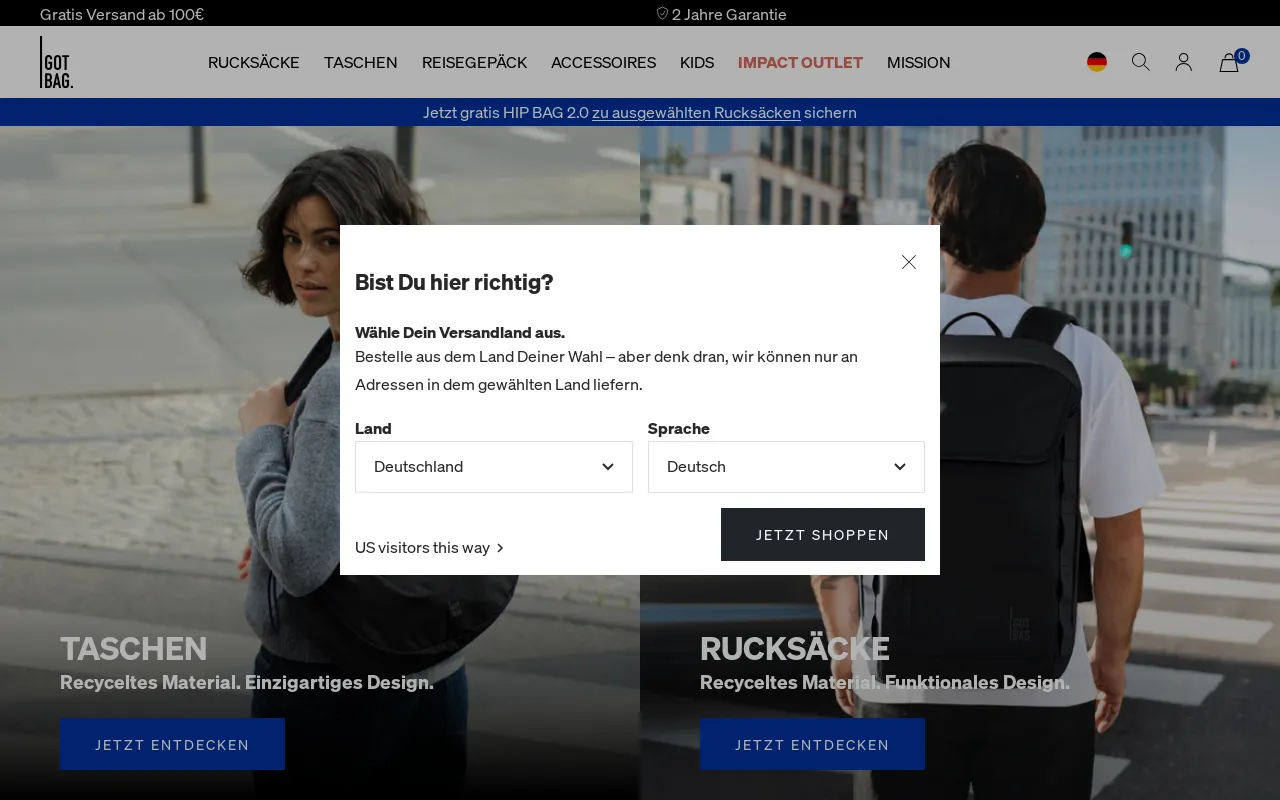
Task: Expand the Sprache dropdown showing Deutsch
Action: coord(786,467)
